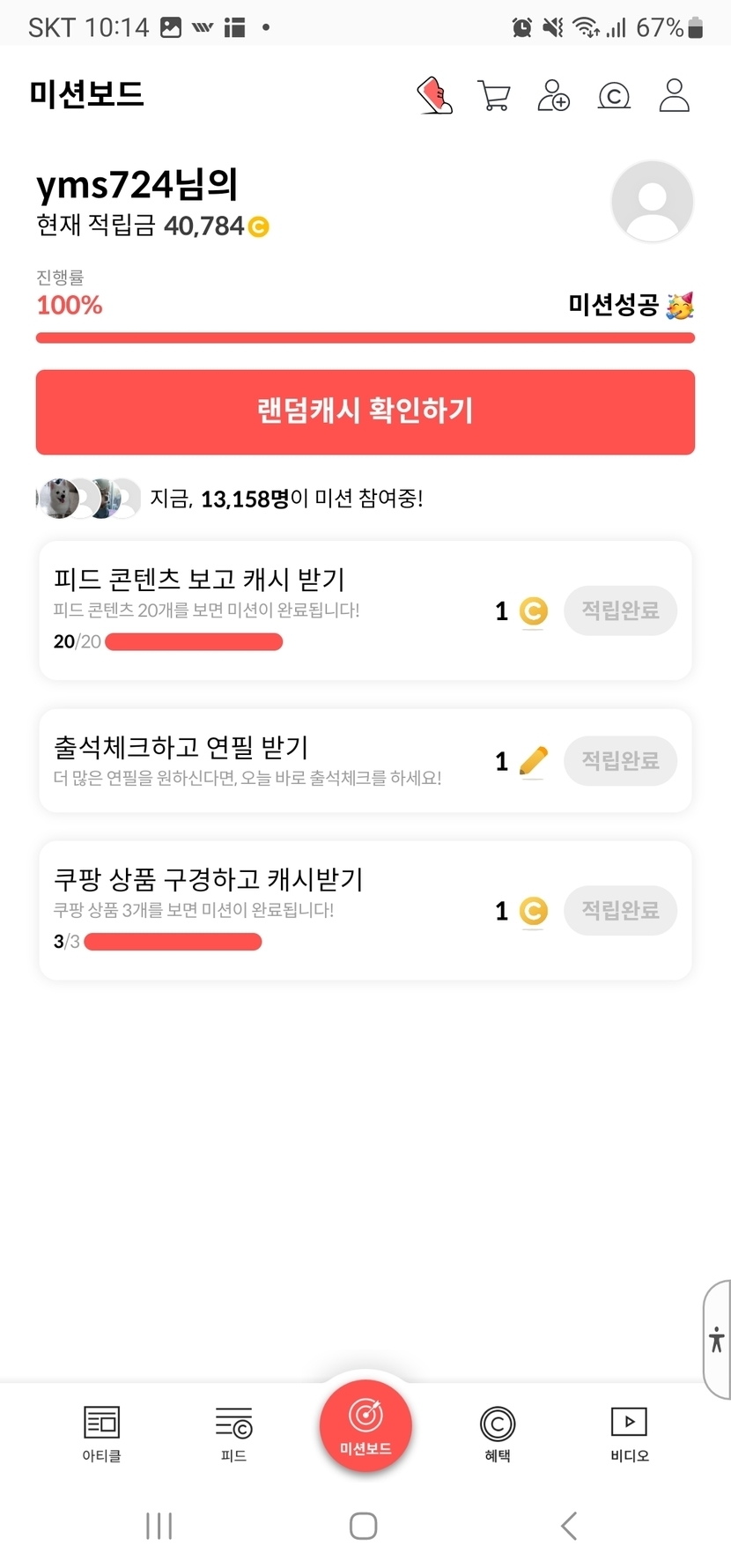Image resolution: width=731 pixels, height=1568 pixels.
Task: Tap the participant avatars group
Action: tap(88, 499)
